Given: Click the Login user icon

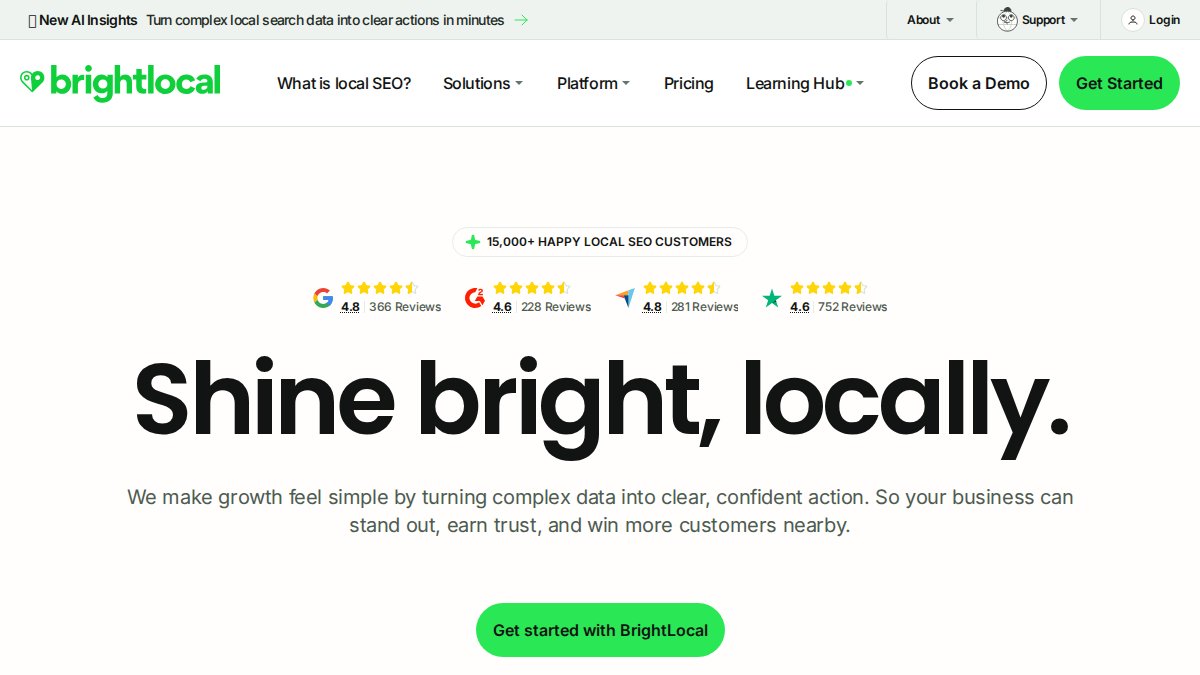Looking at the screenshot, I should click(1132, 20).
